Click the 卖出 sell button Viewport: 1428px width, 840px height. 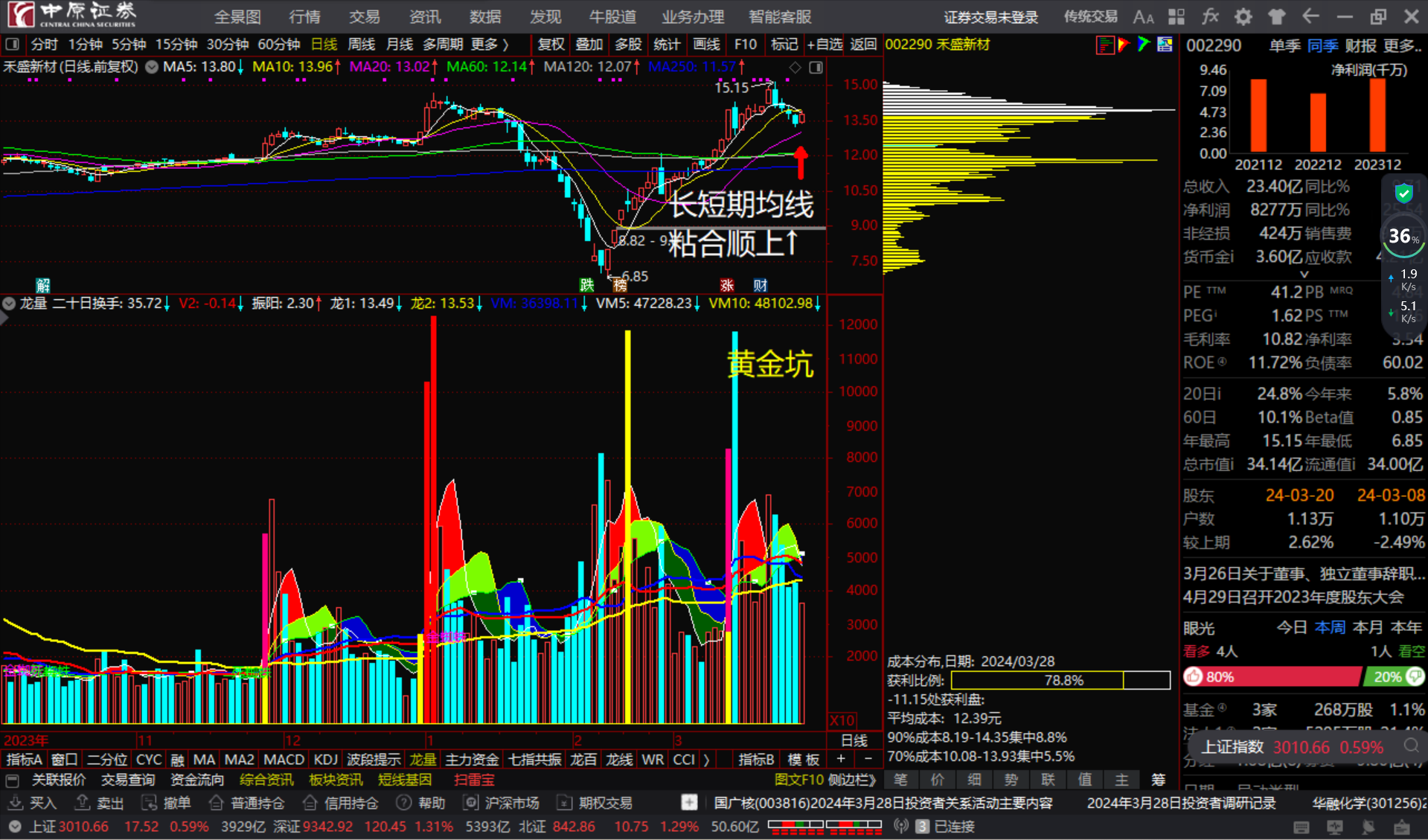(x=100, y=804)
